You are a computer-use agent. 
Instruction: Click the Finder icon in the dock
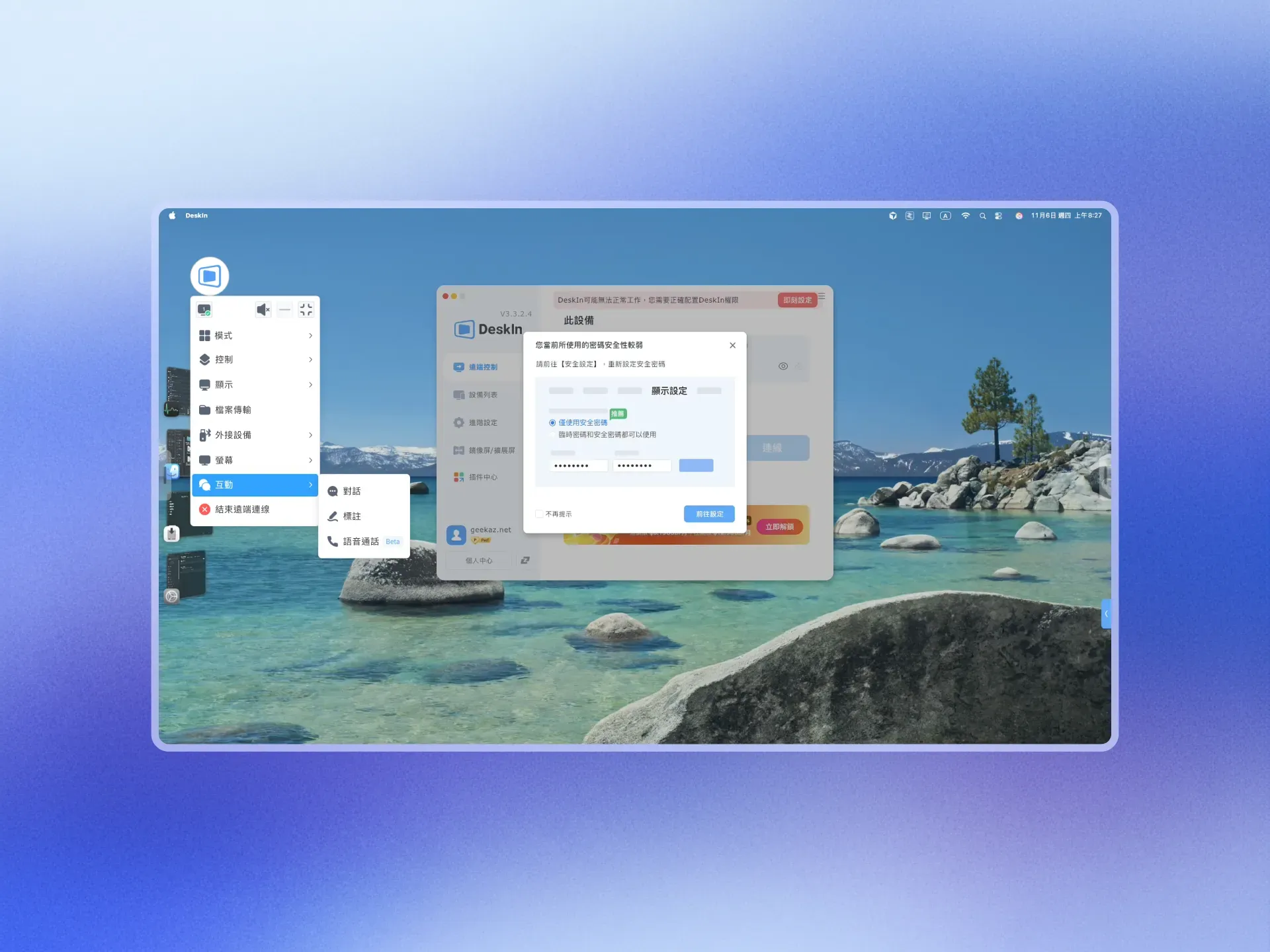(172, 471)
